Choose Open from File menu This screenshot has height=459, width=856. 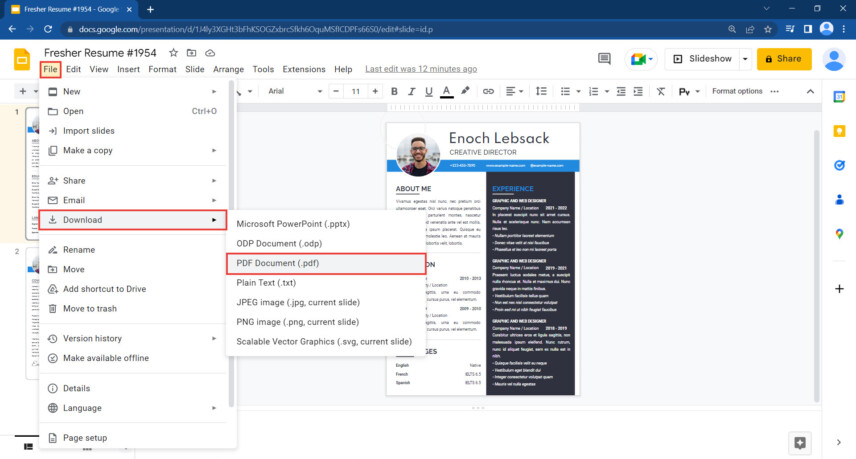pyautogui.click(x=132, y=111)
